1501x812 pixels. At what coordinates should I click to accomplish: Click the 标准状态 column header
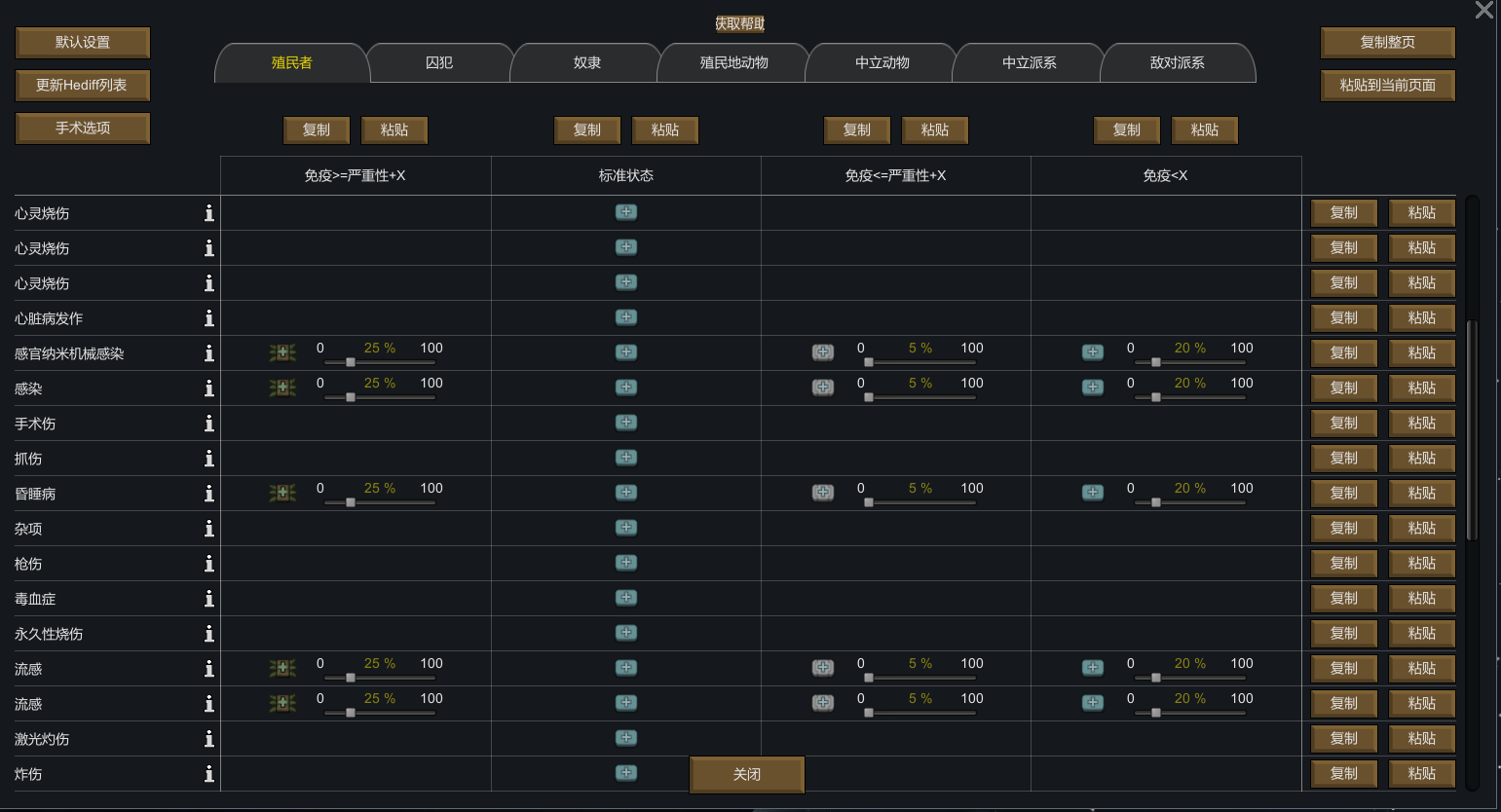(626, 176)
